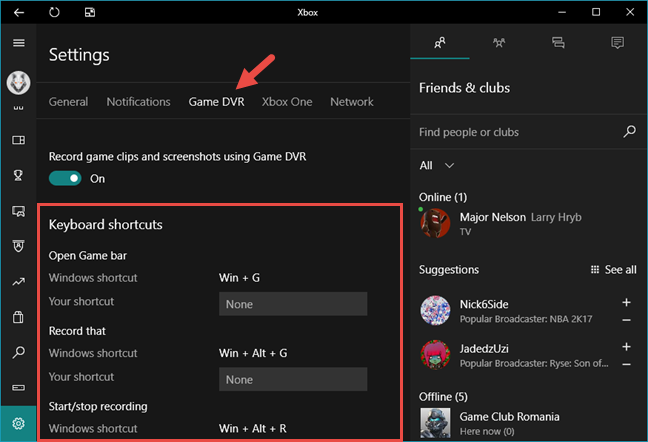Remove the Nick6Side suggestion with minus
The image size is (648, 442).
[x=627, y=320]
